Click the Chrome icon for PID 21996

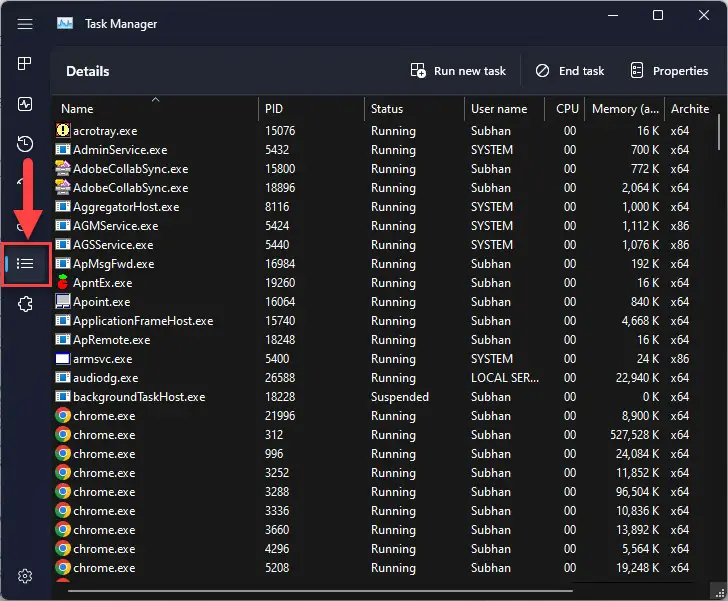pos(63,415)
